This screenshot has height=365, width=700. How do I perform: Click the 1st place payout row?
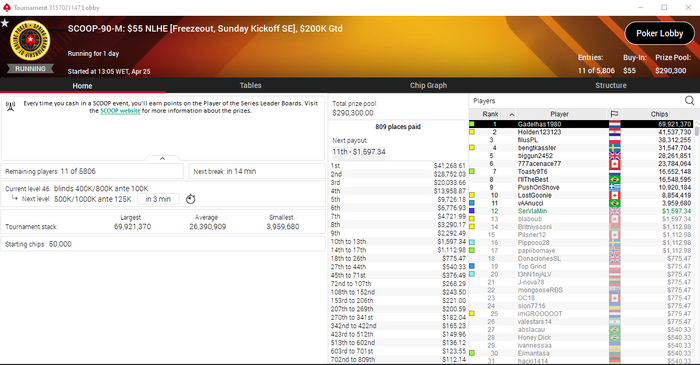click(398, 166)
